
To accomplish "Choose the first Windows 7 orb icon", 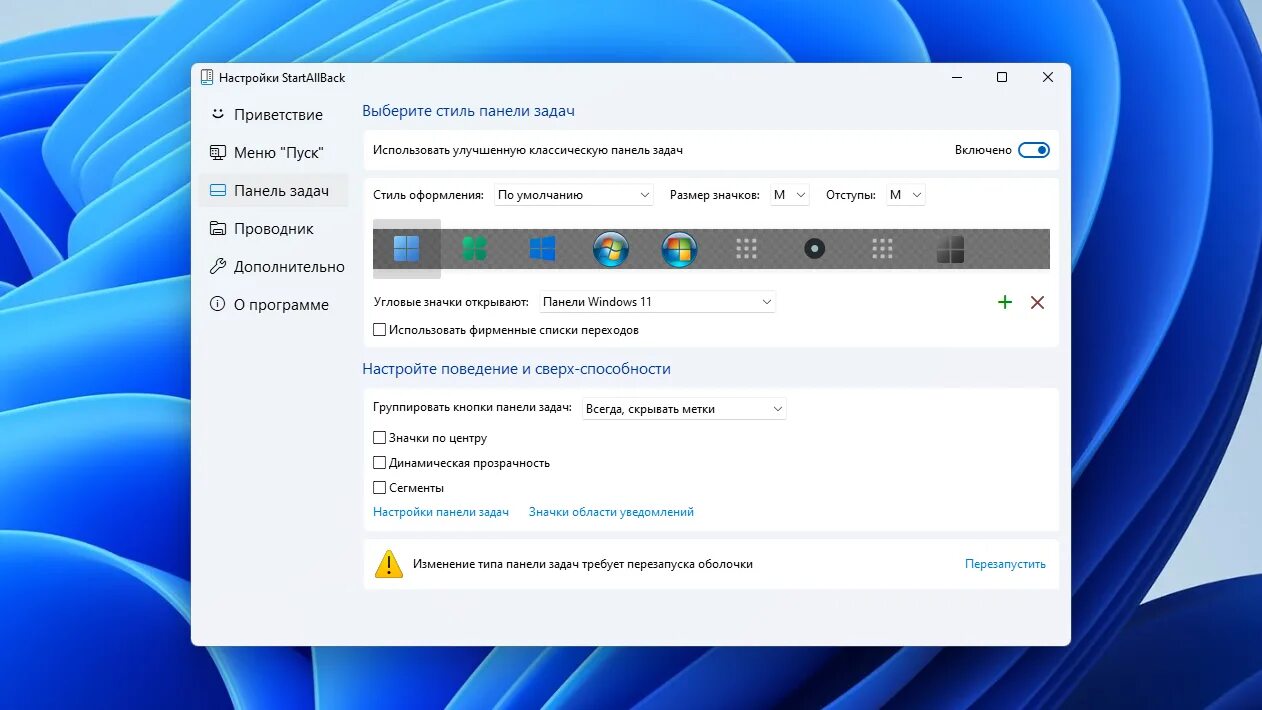I will click(x=610, y=249).
